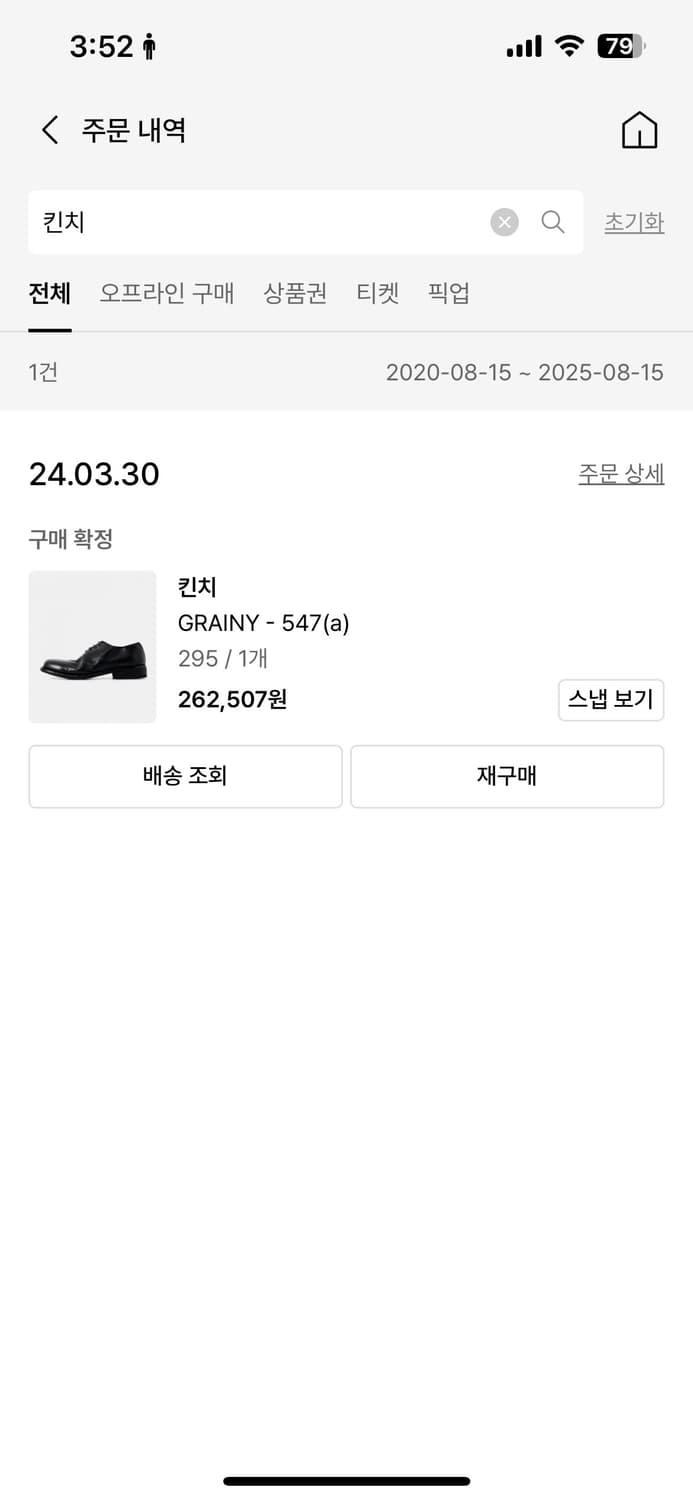The image size is (693, 1500).
Task: Open the date range 2020-08-15 ~ 2025-08-15 selector
Action: pos(525,373)
